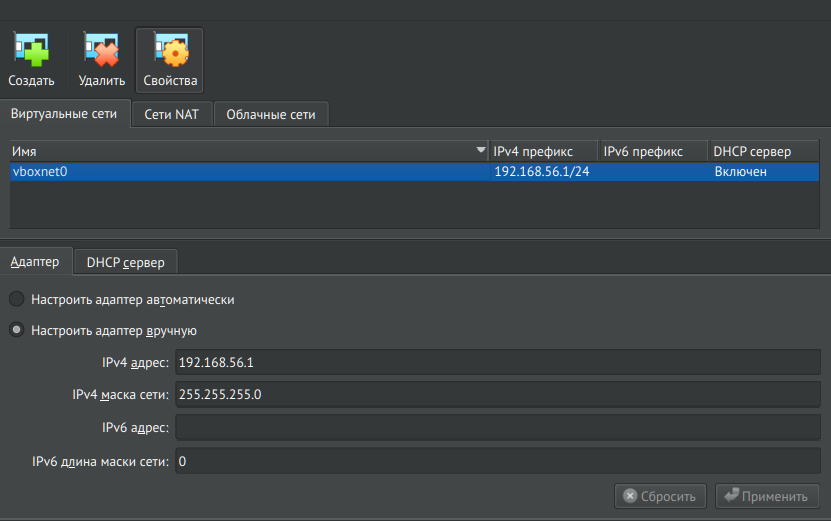831x521 pixels.
Task: Select the Адаптер tab
Action: [36, 262]
